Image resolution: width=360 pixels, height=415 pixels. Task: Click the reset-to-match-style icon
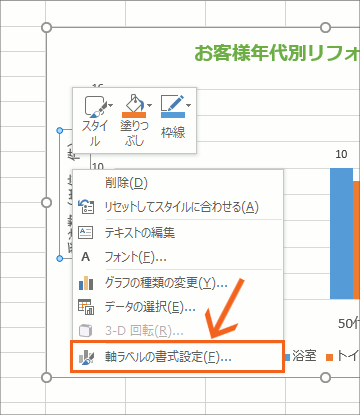click(86, 207)
